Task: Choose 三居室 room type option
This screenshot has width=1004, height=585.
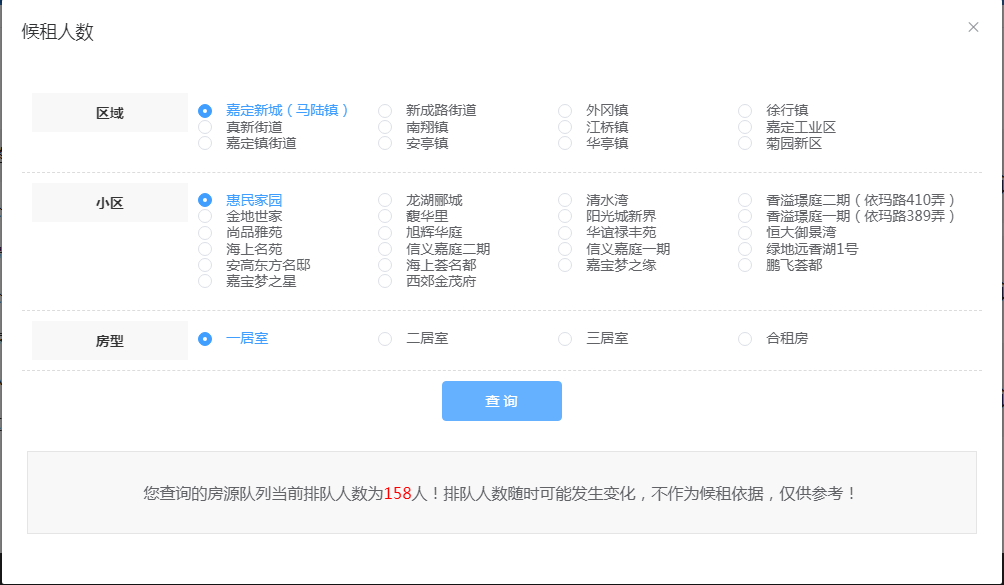Action: pos(565,339)
